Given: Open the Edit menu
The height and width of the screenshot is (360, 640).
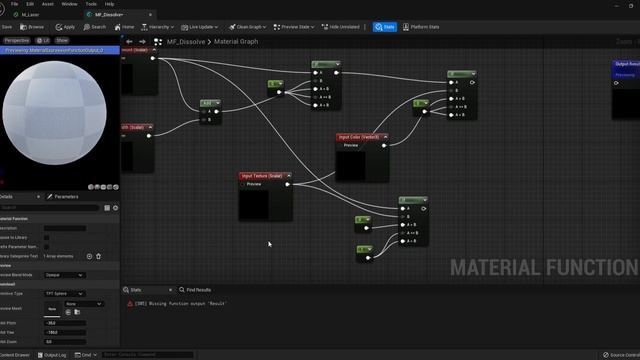Looking at the screenshot, I should pyautogui.click(x=30, y=4).
